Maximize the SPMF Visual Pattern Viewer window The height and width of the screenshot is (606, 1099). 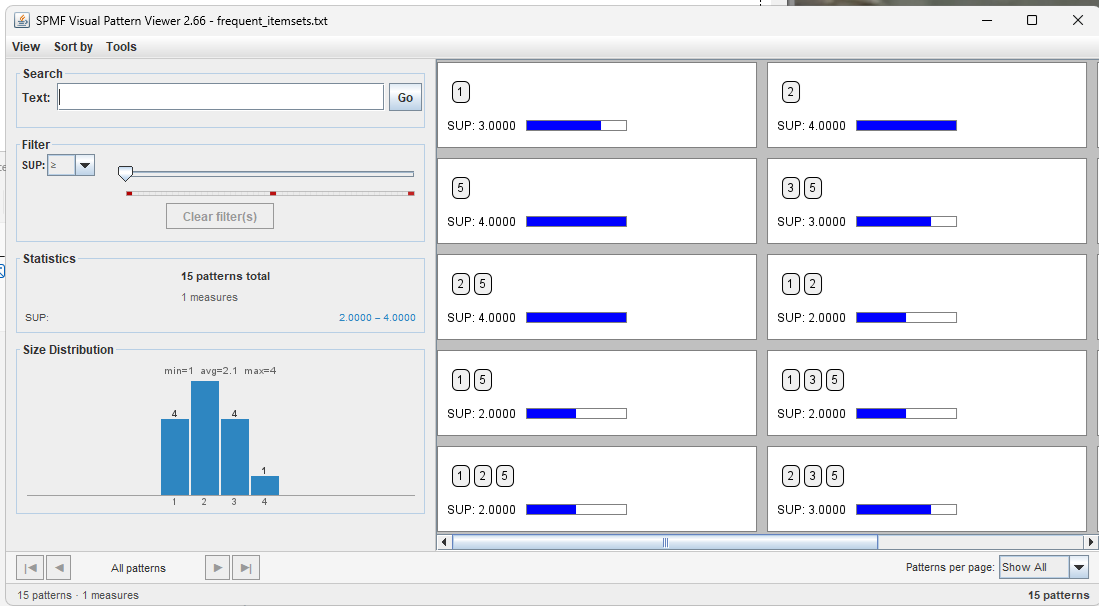(1032, 20)
